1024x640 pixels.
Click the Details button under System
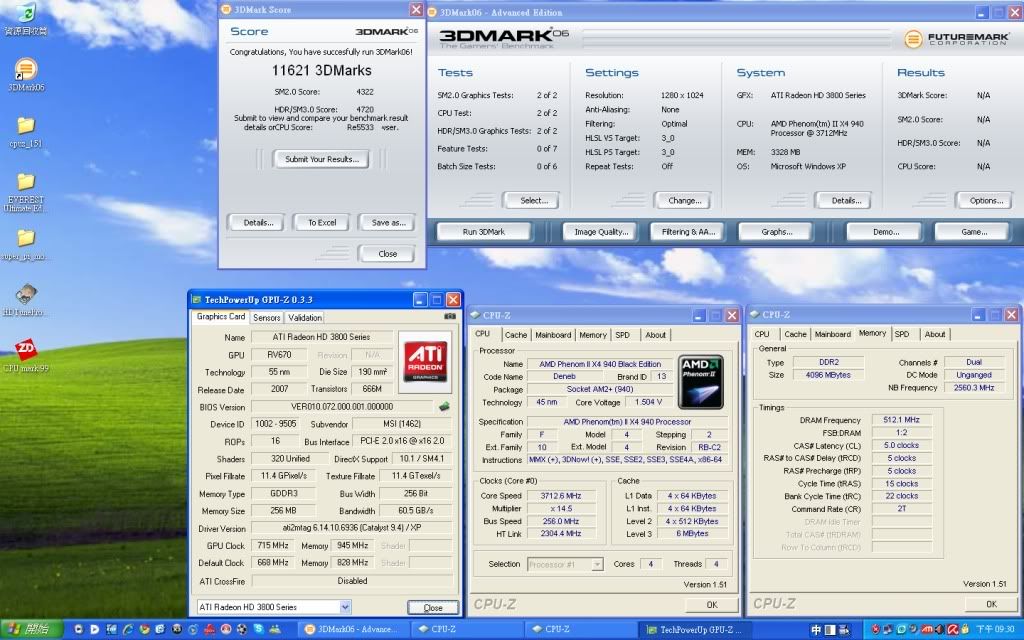click(845, 200)
